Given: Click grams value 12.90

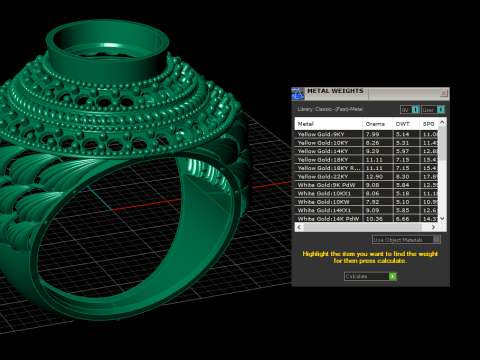Looking at the screenshot, I should point(374,176).
